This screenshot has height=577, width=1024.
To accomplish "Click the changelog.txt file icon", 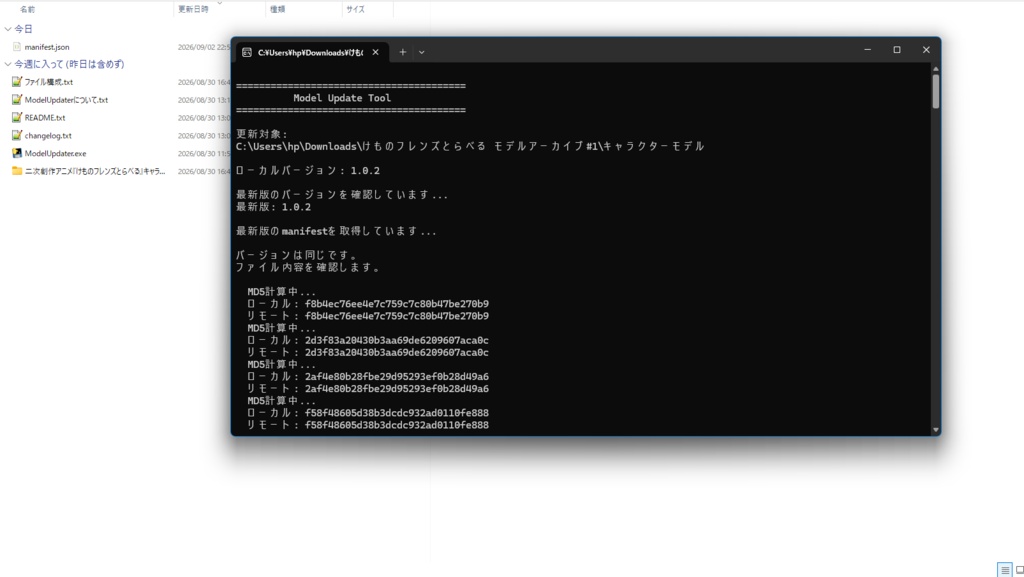I will [x=17, y=135].
